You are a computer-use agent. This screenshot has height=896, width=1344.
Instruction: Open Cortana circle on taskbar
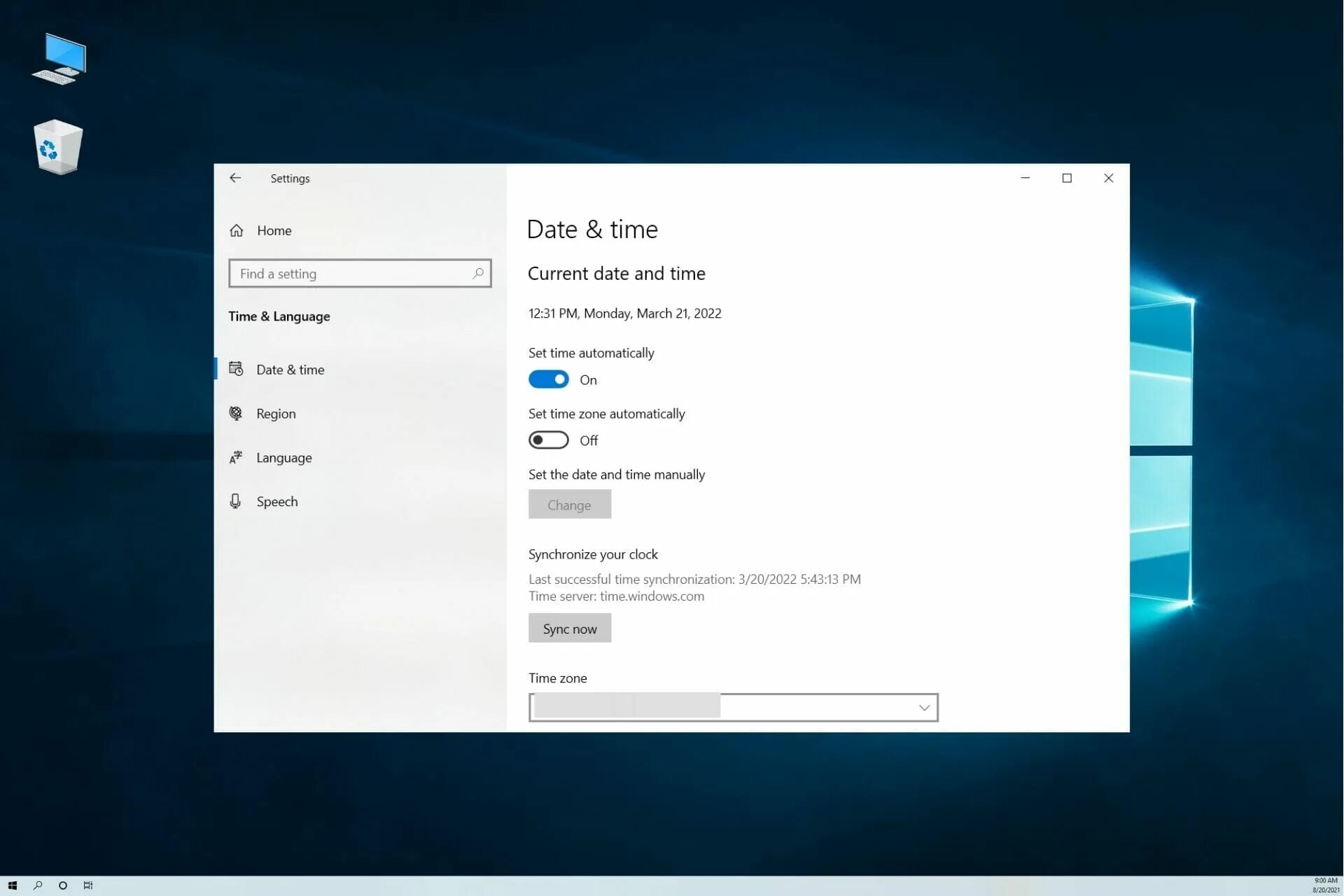63,885
